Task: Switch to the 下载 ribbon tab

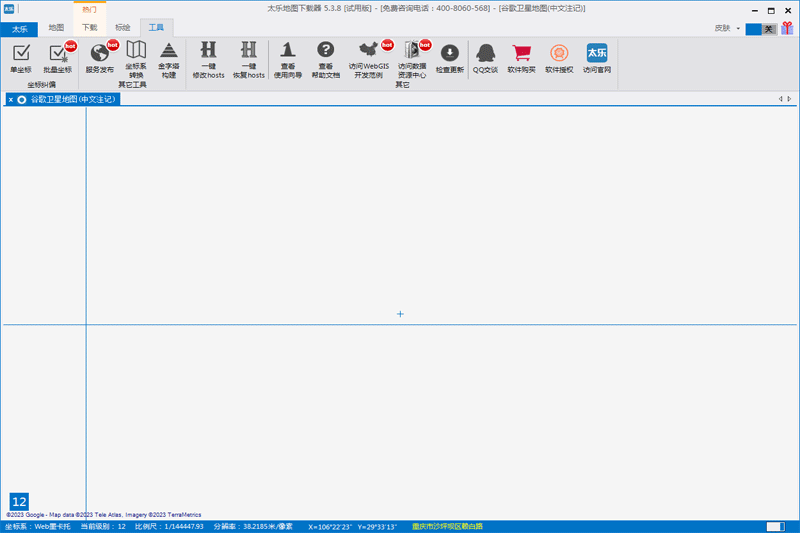Action: (90, 28)
